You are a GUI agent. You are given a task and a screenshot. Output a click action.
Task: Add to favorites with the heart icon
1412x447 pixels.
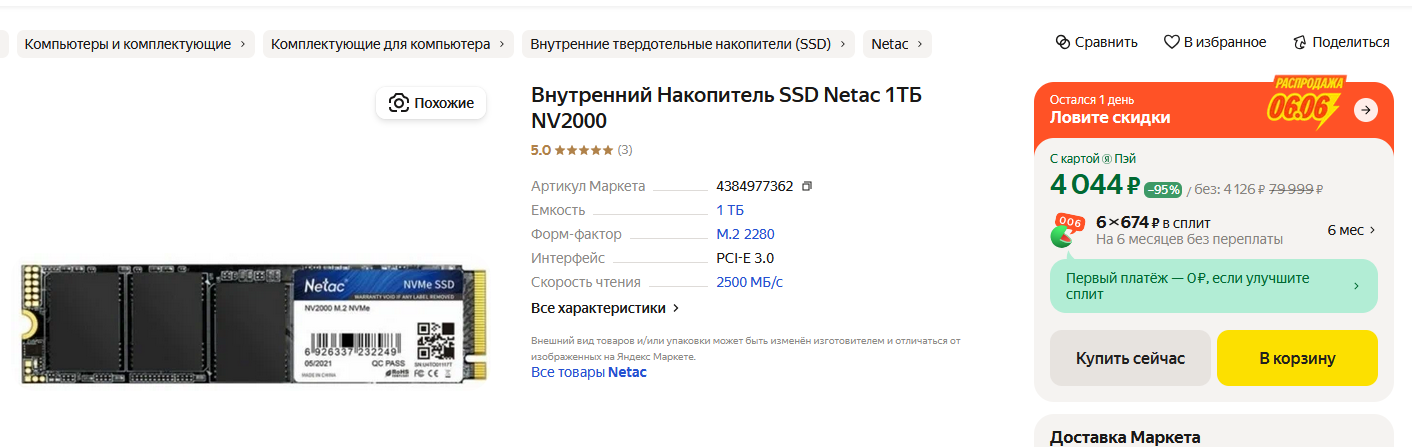pos(1172,42)
